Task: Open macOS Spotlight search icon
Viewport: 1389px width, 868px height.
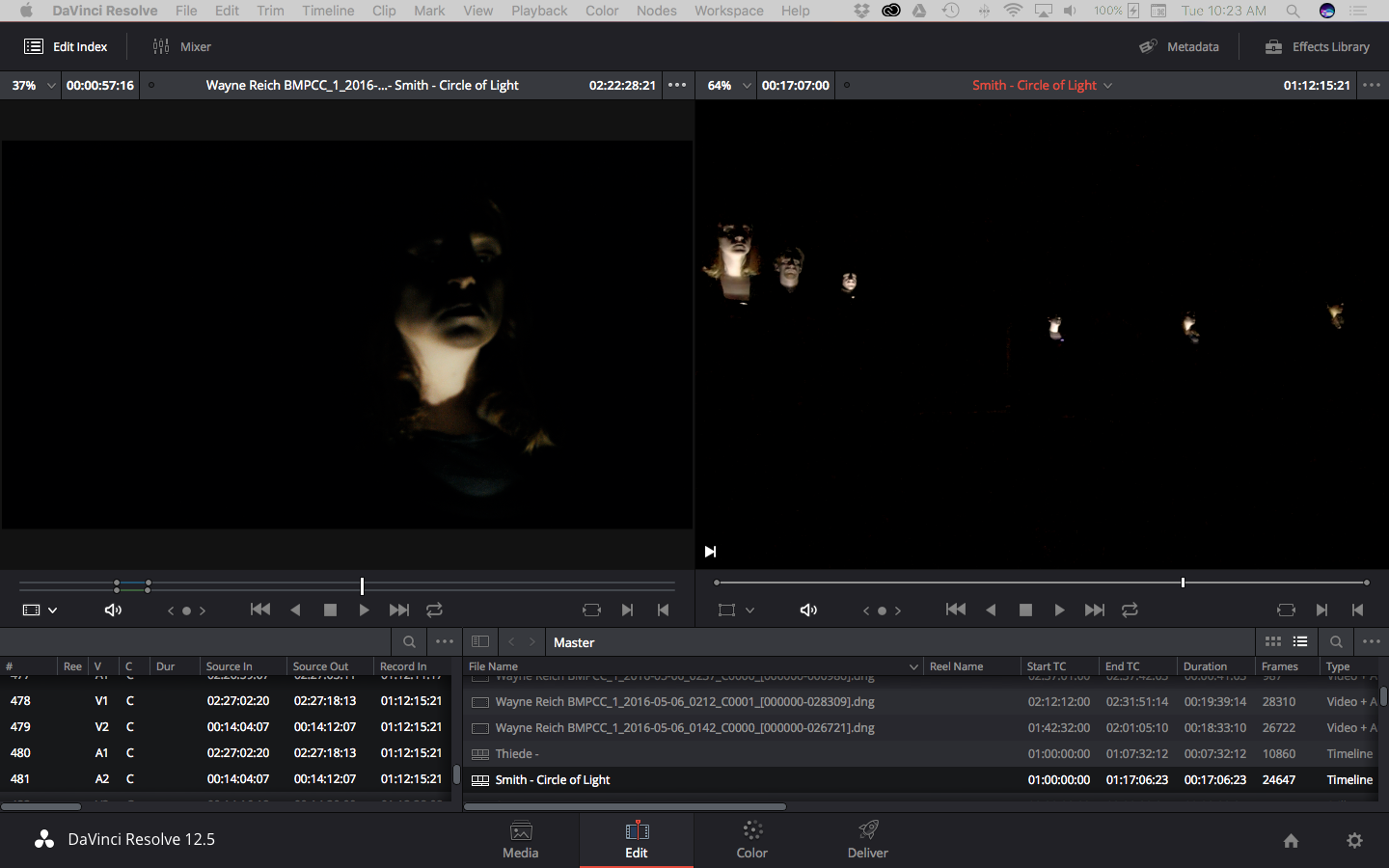Action: click(1293, 11)
